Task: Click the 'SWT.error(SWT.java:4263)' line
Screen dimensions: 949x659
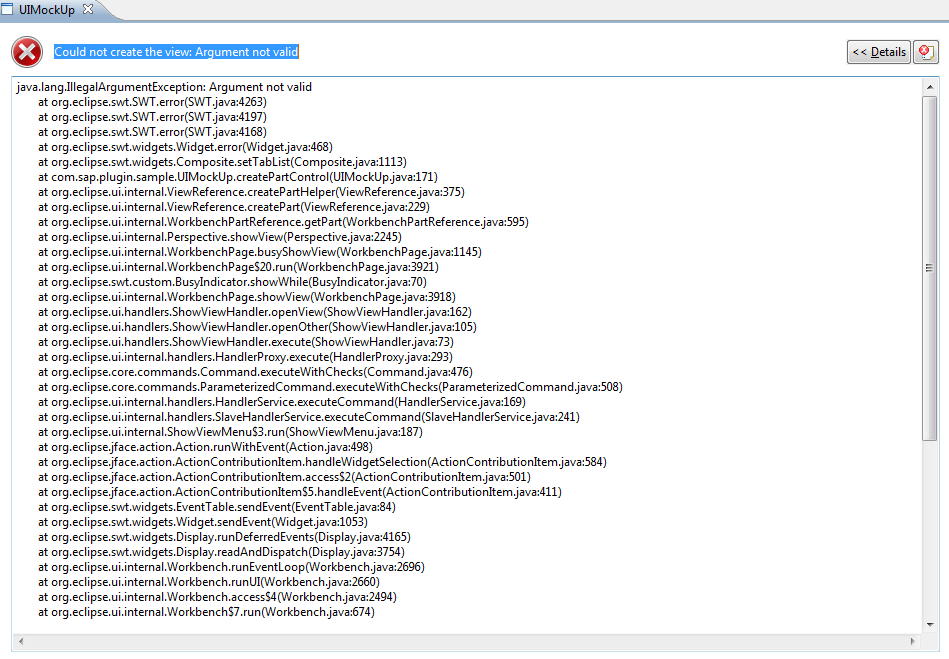Action: [153, 102]
